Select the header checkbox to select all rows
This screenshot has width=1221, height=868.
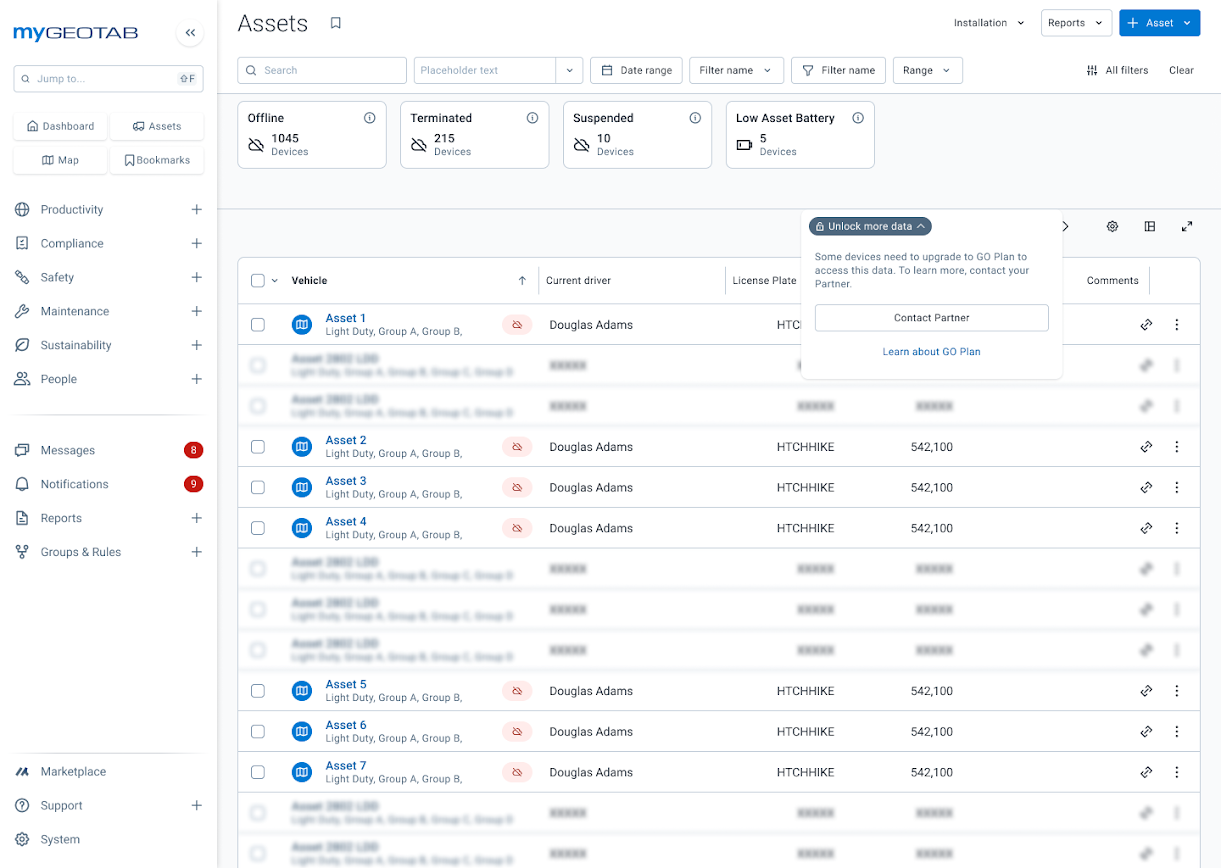(257, 280)
